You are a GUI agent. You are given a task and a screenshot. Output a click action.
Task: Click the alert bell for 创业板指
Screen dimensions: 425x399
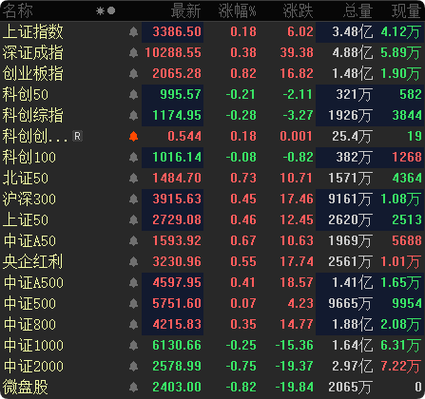point(133,74)
